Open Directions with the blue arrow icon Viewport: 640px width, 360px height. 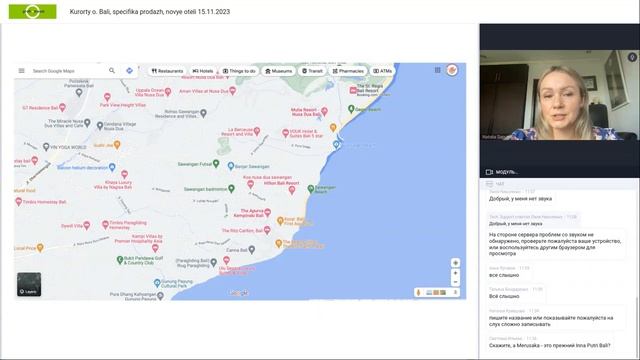point(129,71)
